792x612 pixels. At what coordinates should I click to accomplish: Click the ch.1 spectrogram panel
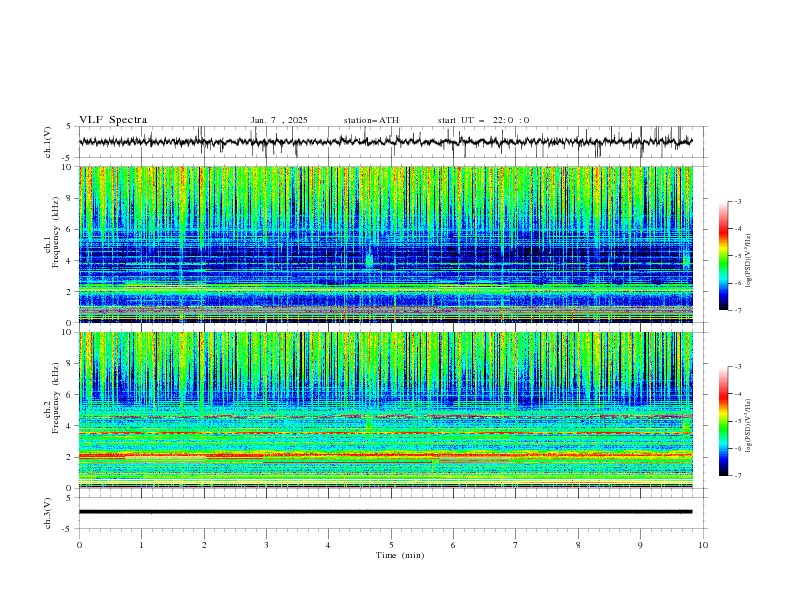click(x=385, y=244)
